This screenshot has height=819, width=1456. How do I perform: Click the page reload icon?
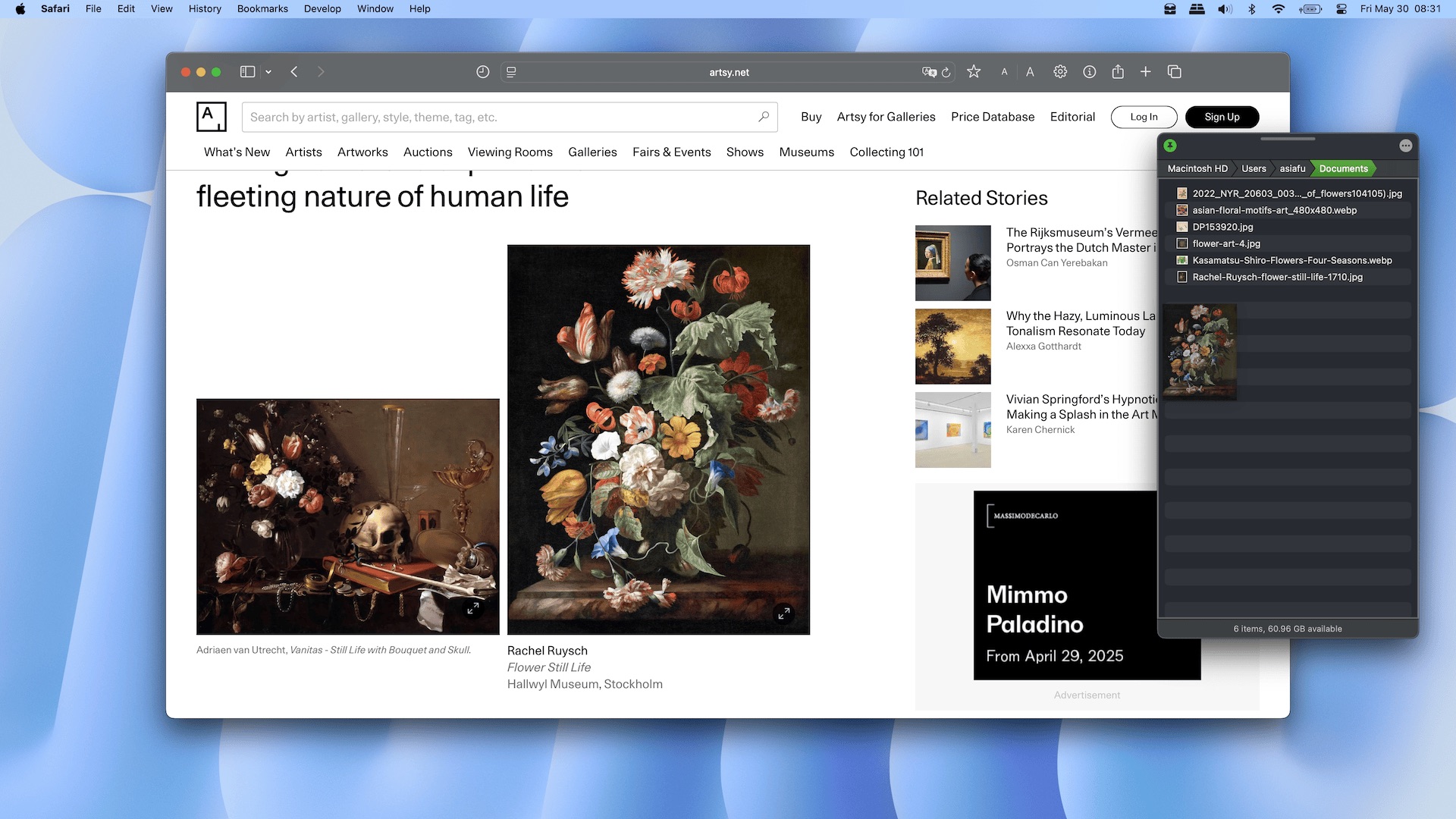click(948, 72)
